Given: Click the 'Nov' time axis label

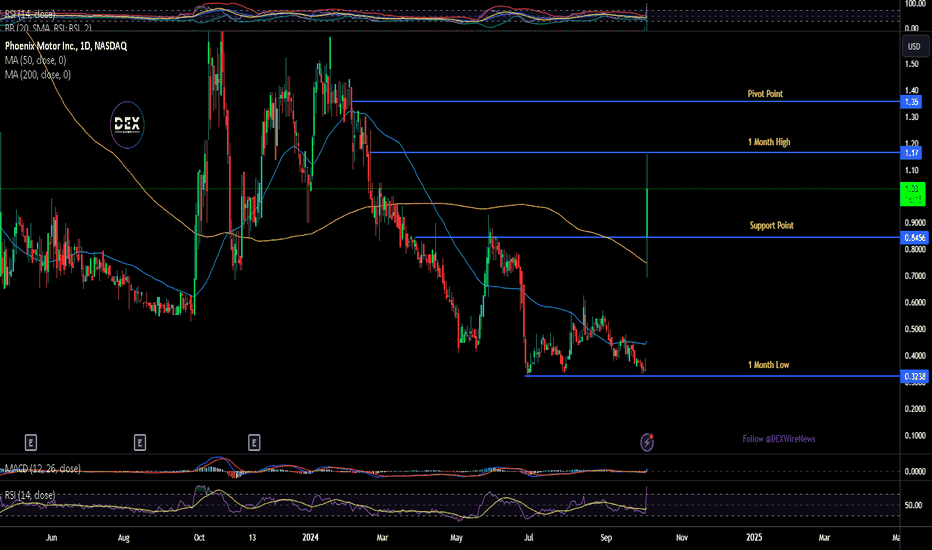Looking at the screenshot, I should click(x=682, y=538).
